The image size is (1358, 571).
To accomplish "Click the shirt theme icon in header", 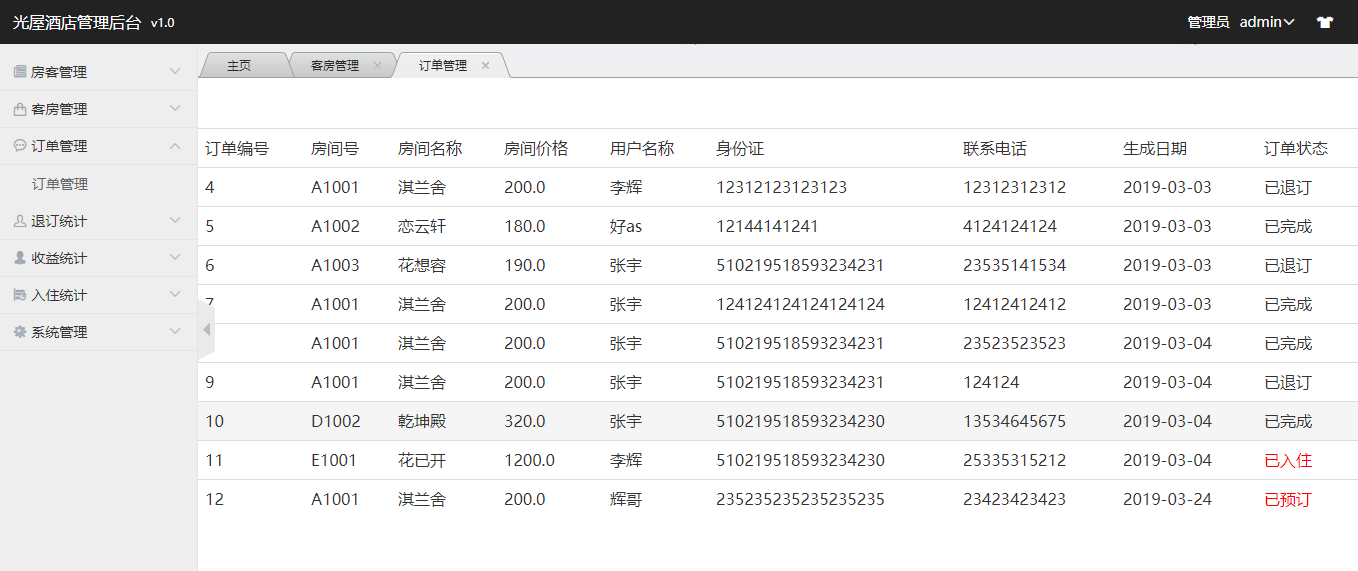I will pos(1325,22).
